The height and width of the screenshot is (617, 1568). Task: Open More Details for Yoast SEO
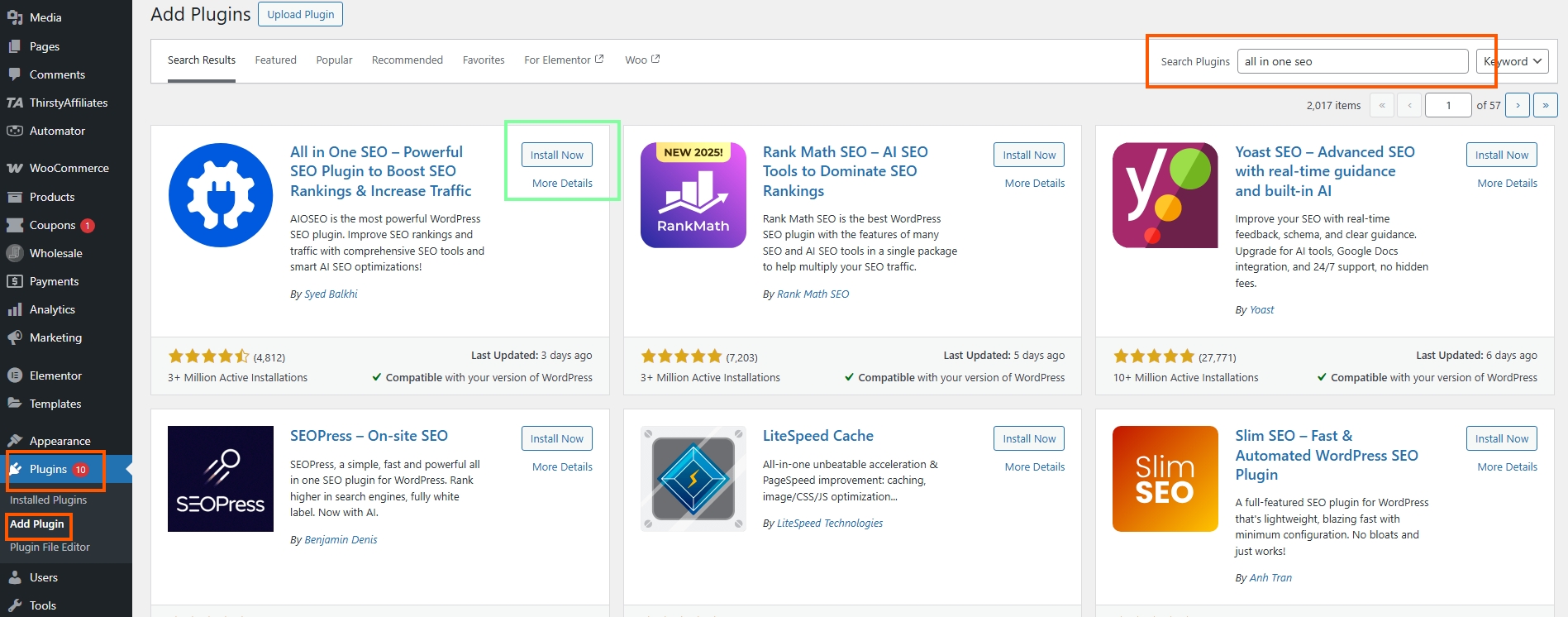1507,184
